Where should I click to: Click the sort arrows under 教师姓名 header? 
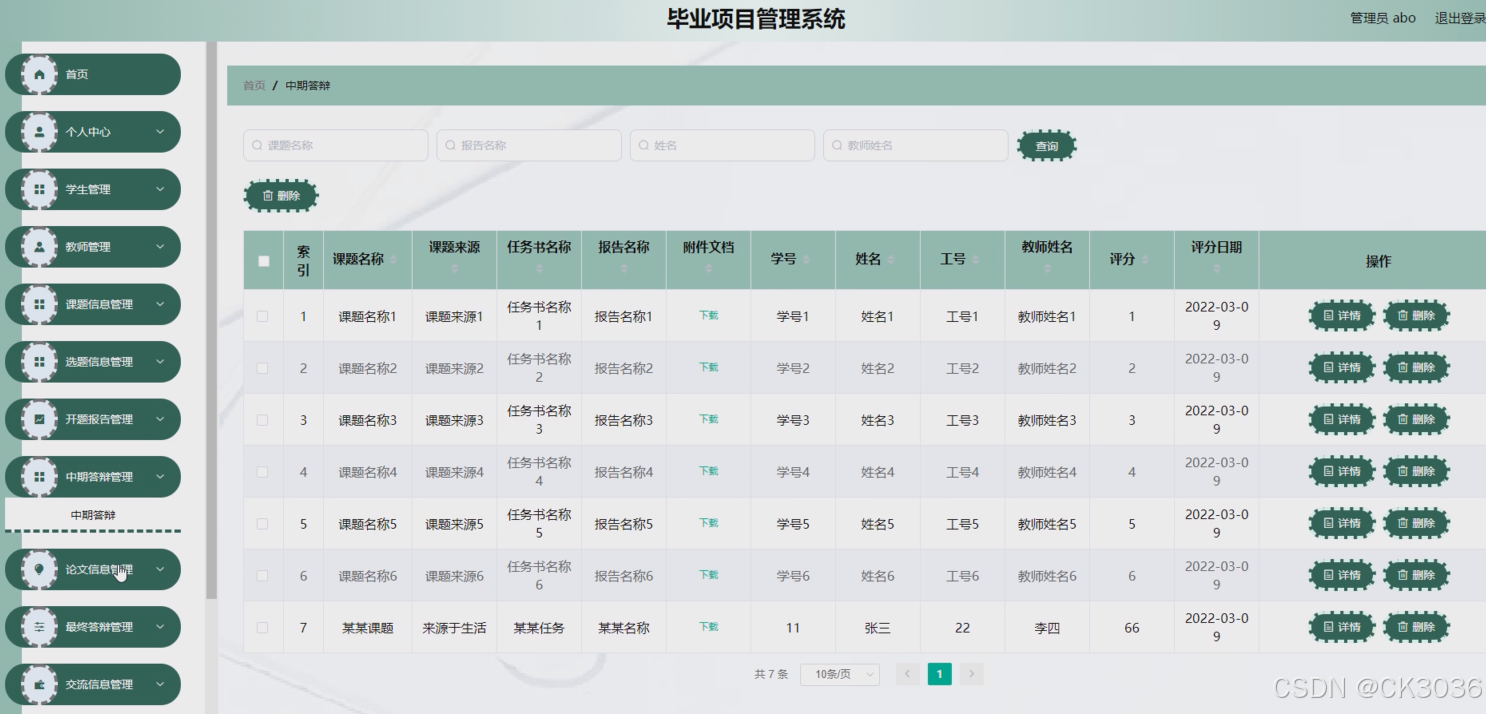coord(1047,268)
